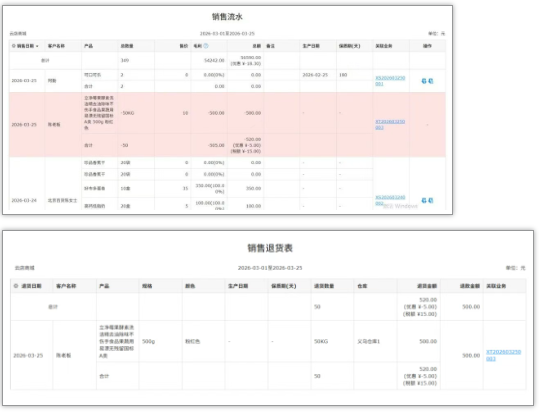The height and width of the screenshot is (412, 539).
Task: Click -50KG quantity in pink return row
Action: pos(127,113)
